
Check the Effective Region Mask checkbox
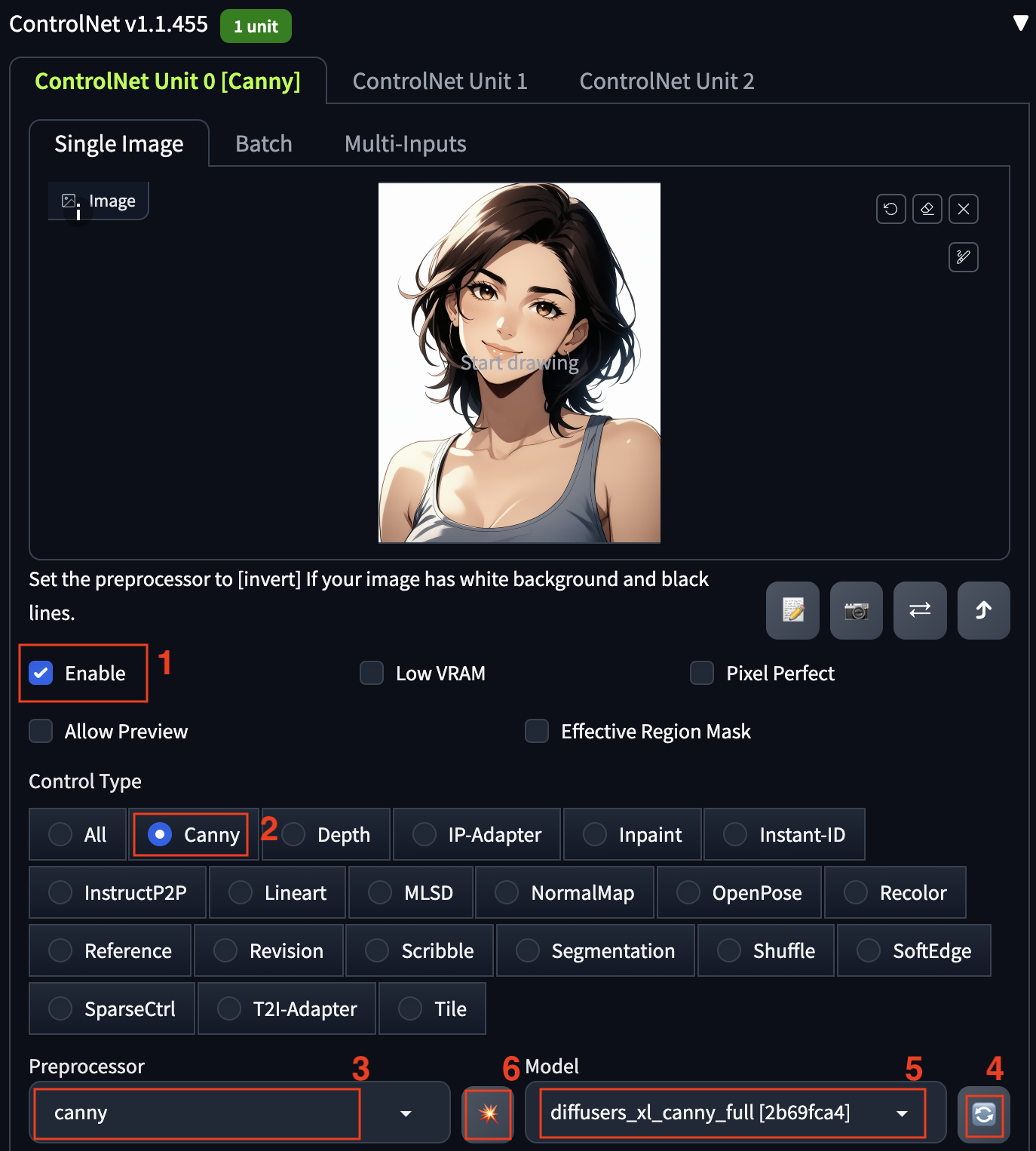pyautogui.click(x=537, y=731)
